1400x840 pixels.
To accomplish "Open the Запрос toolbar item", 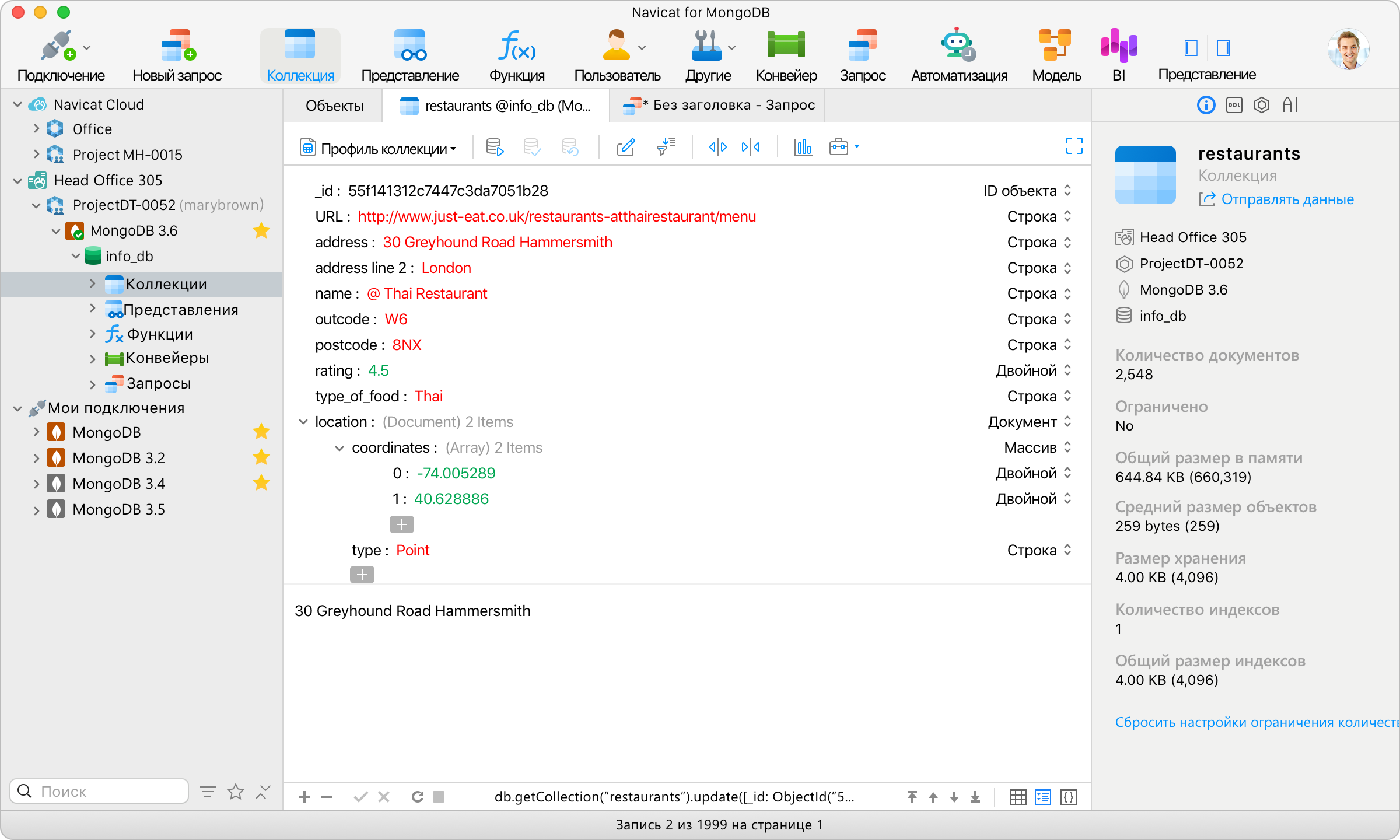I will [863, 56].
